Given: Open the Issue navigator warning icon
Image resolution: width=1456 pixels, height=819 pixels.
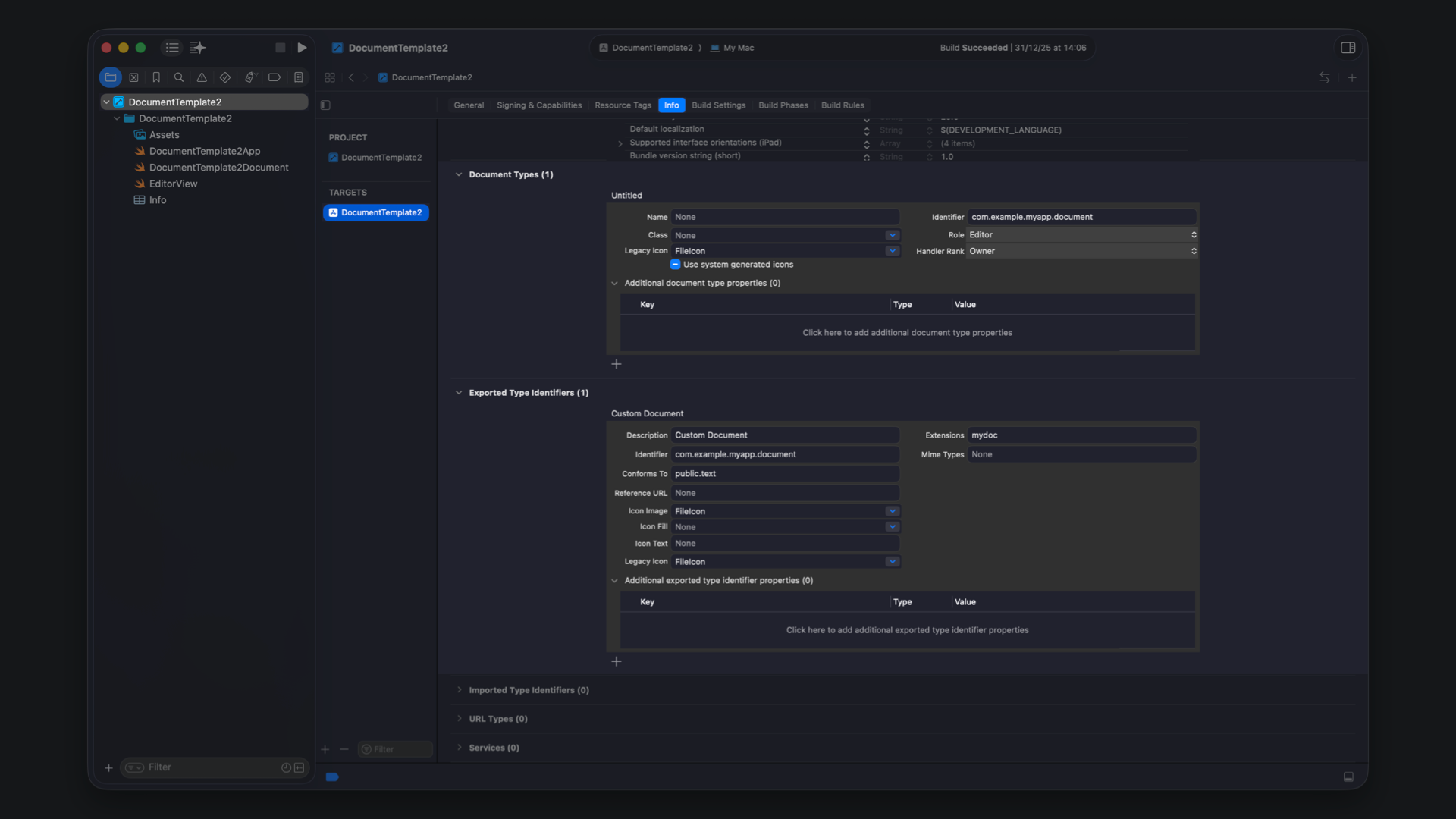Looking at the screenshot, I should [x=202, y=77].
